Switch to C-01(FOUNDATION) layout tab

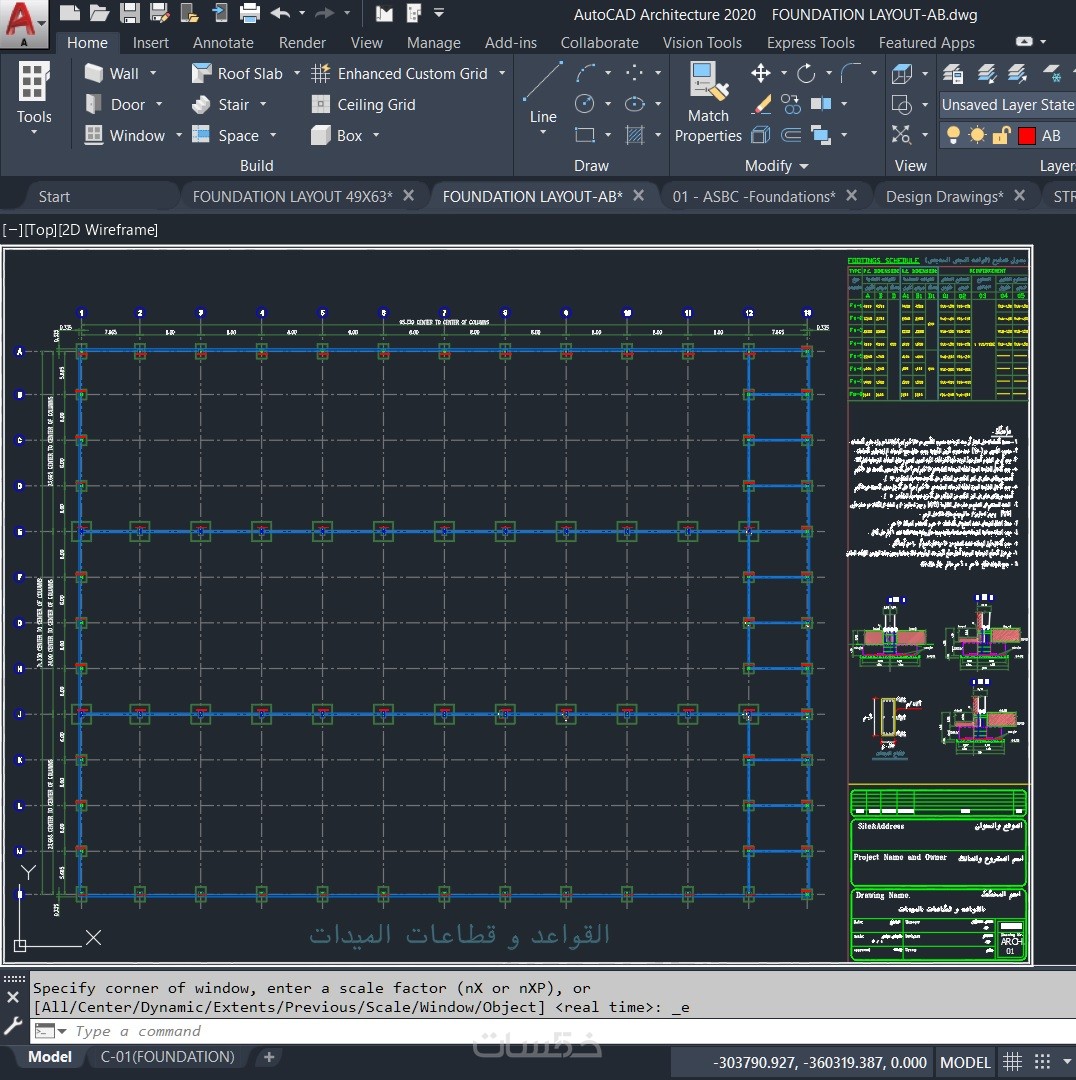click(x=168, y=1057)
